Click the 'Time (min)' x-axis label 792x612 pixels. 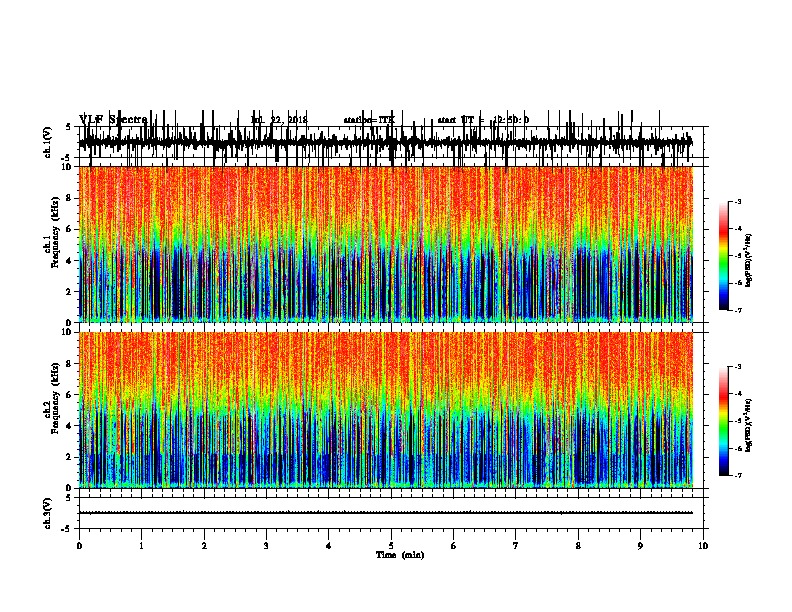point(400,555)
